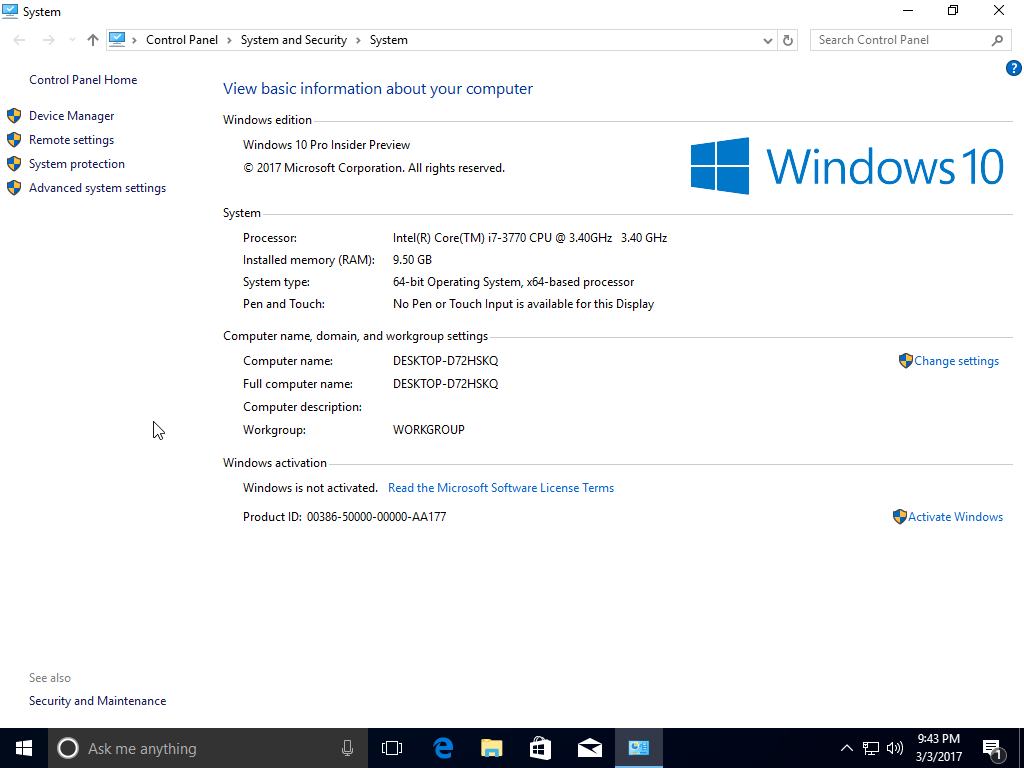Screen dimensions: 1024x768
Task: Click the 'Windows is not activated.' text
Action: tap(310, 488)
